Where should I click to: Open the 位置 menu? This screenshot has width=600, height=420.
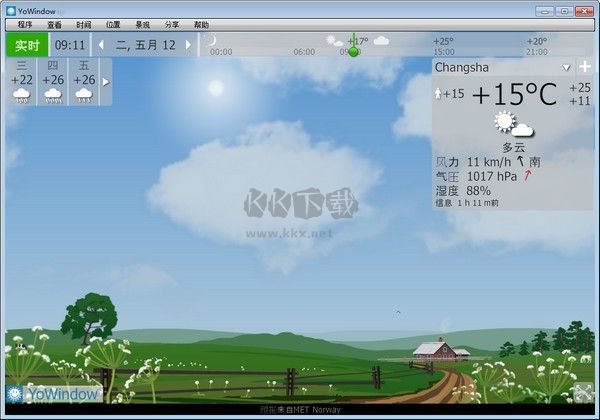point(113,25)
